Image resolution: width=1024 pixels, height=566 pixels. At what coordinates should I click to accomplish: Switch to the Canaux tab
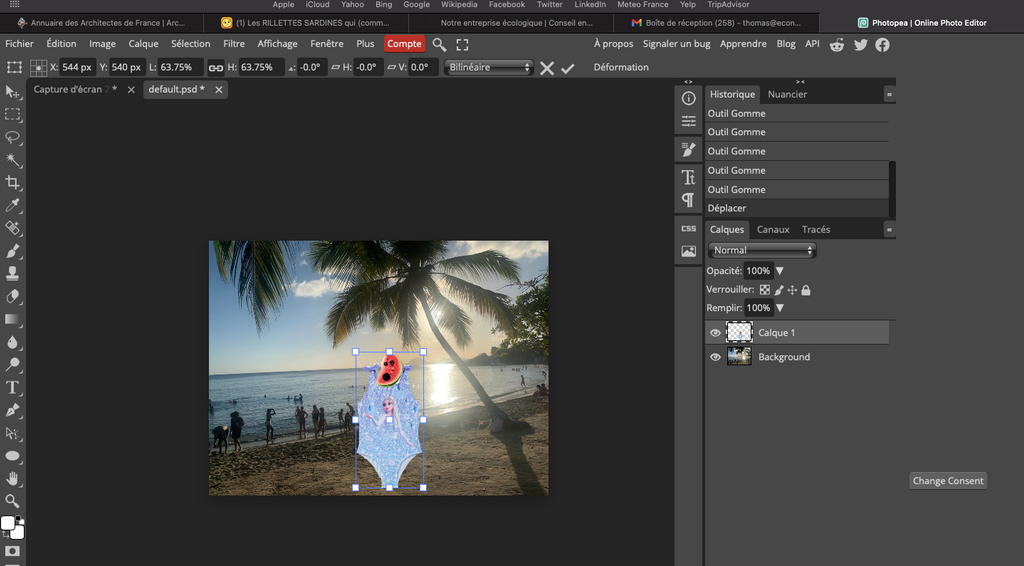pyautogui.click(x=773, y=229)
